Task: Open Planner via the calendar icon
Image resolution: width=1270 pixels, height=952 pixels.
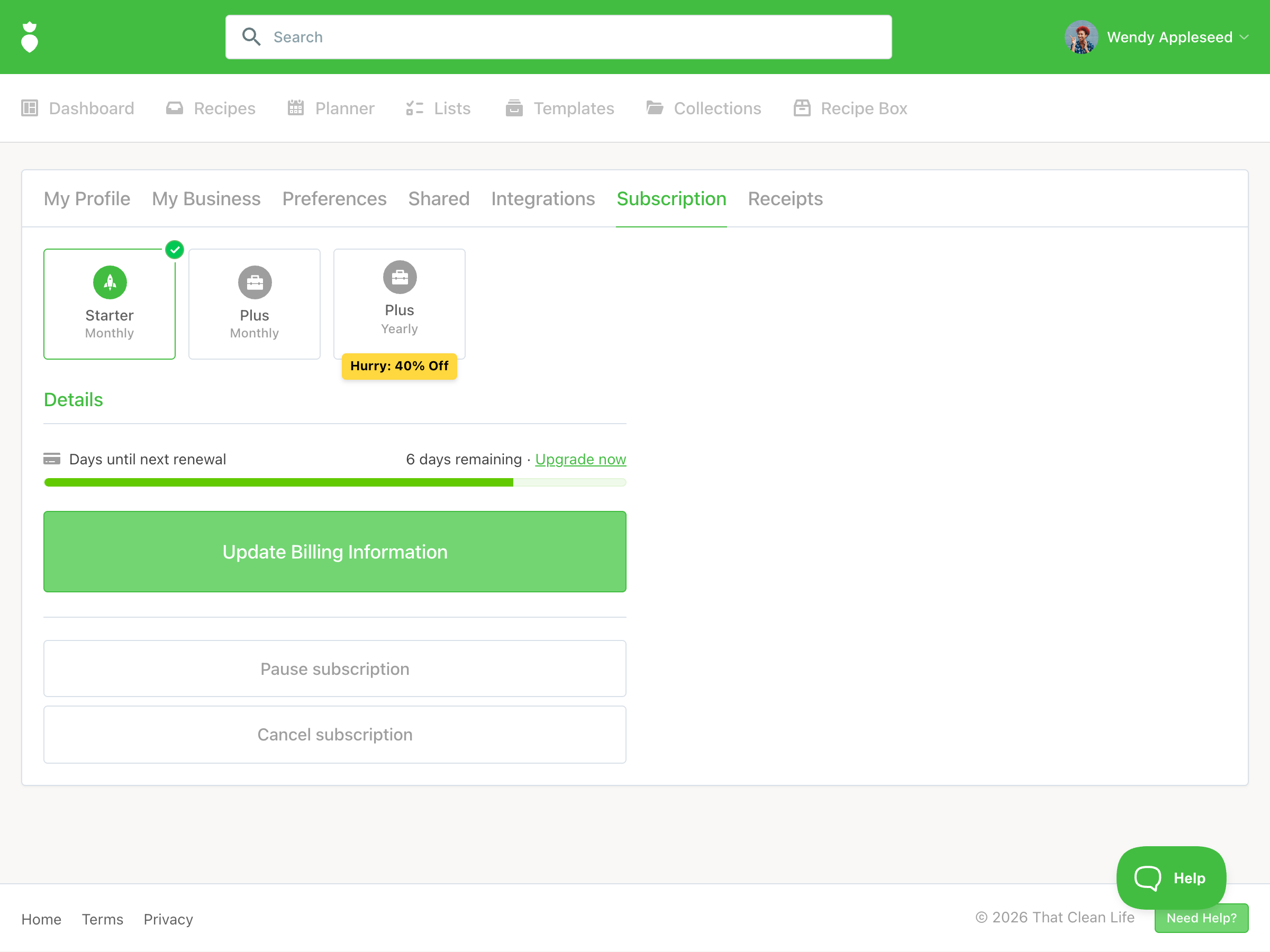Action: click(296, 108)
